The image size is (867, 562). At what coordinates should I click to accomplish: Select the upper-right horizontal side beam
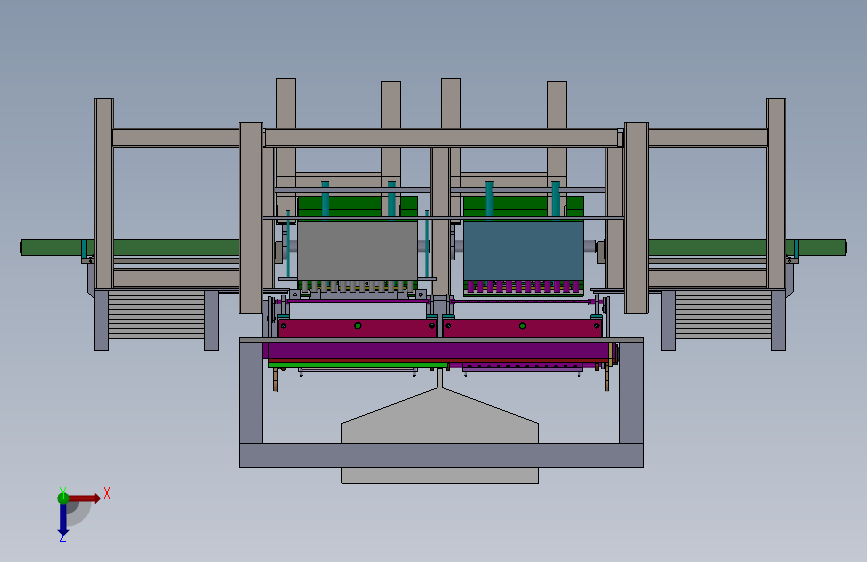pos(708,138)
